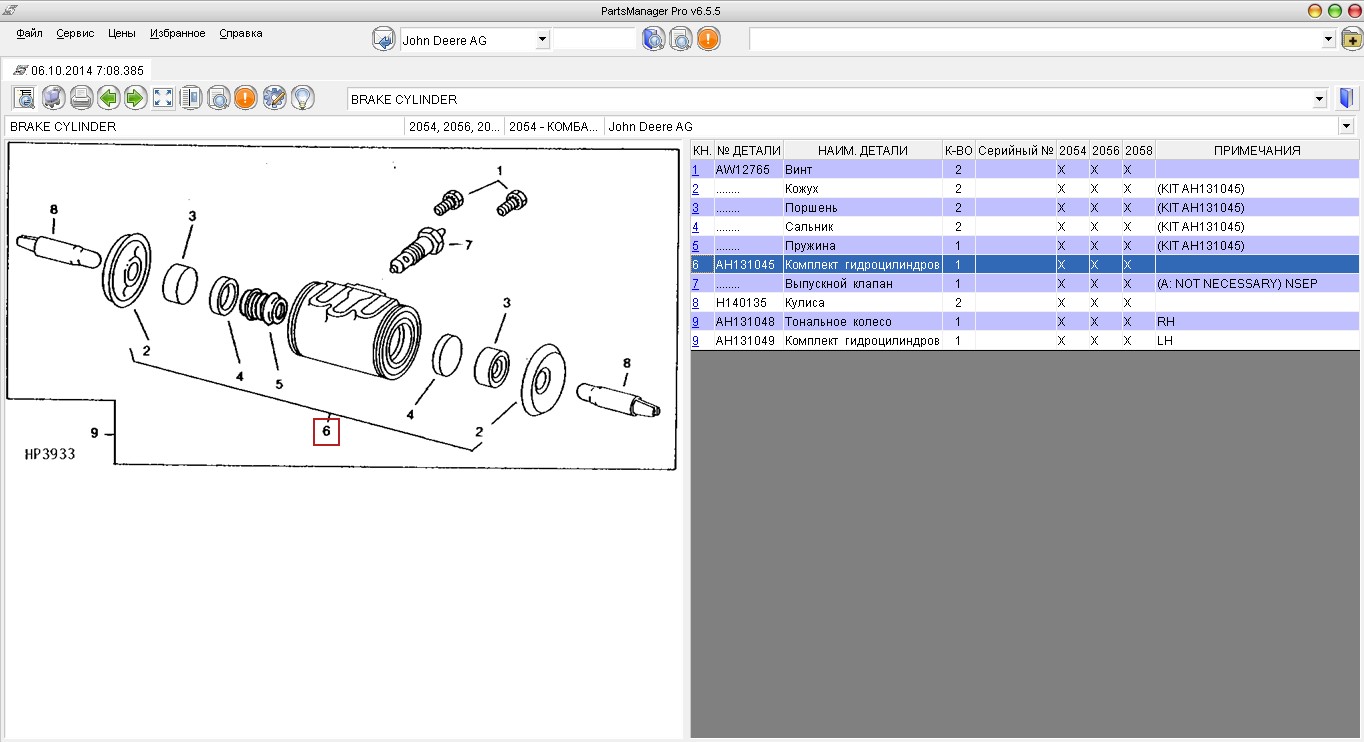Image resolution: width=1364 pixels, height=742 pixels.
Task: Click the shopping cart icon
Action: point(53,98)
